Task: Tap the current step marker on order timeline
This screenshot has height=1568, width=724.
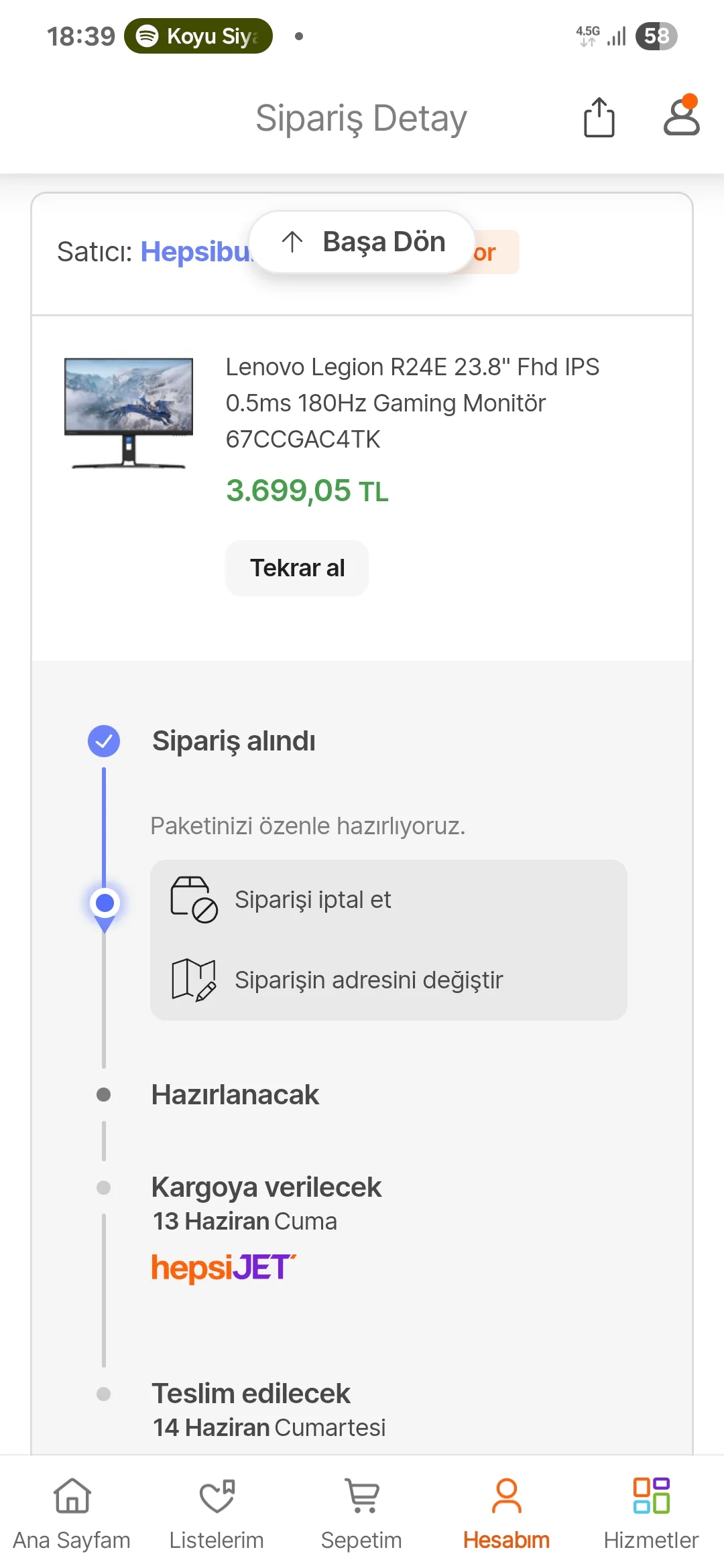Action: [x=105, y=903]
